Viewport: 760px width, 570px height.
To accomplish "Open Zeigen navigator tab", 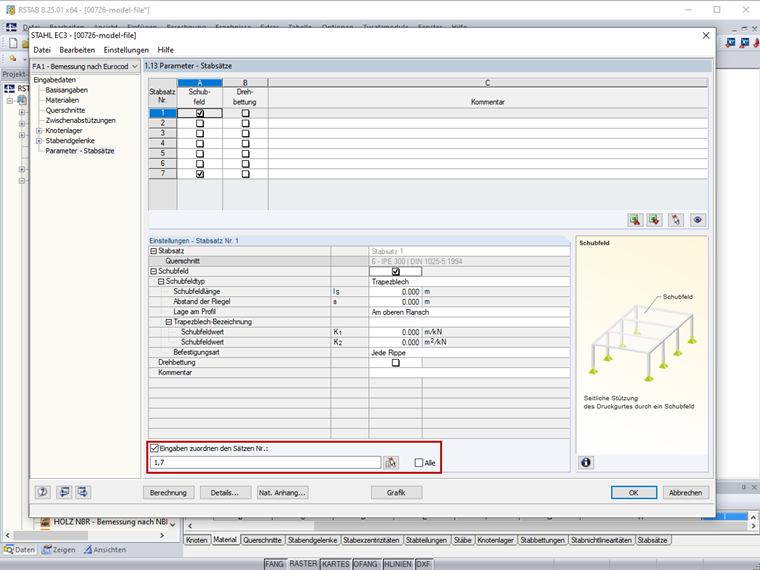I will click(x=59, y=550).
